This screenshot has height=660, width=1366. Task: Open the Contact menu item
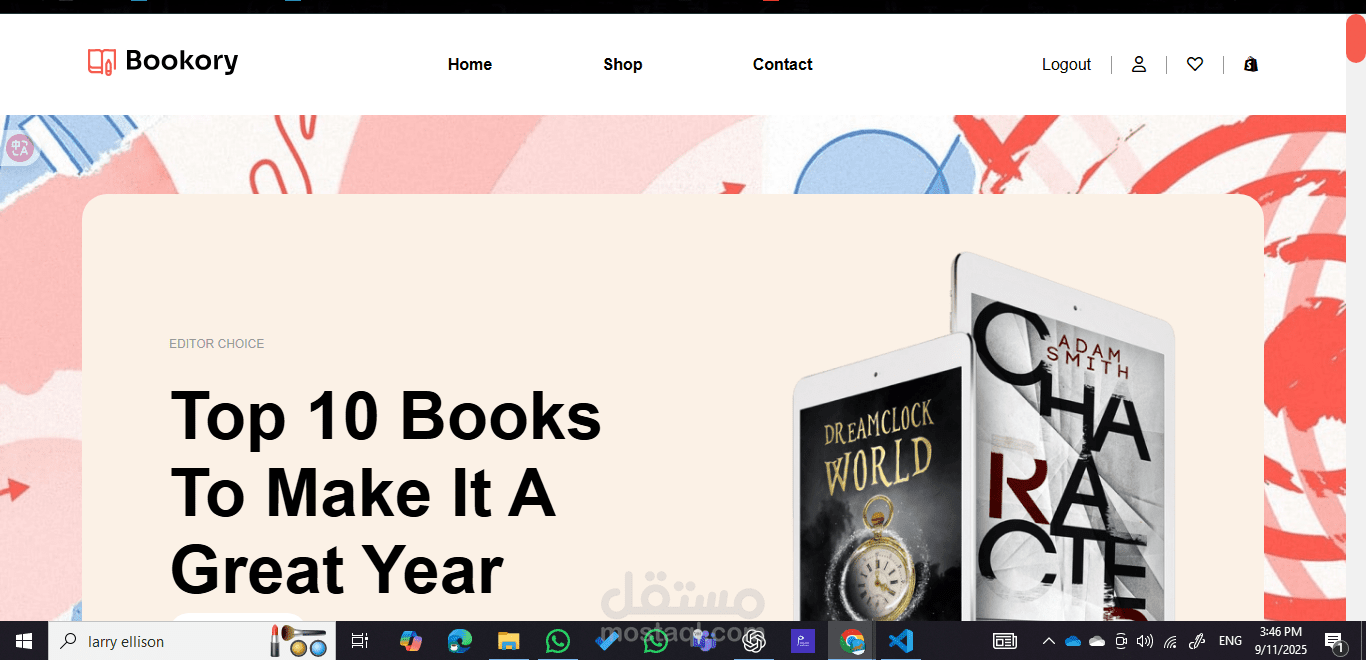pyautogui.click(x=783, y=64)
